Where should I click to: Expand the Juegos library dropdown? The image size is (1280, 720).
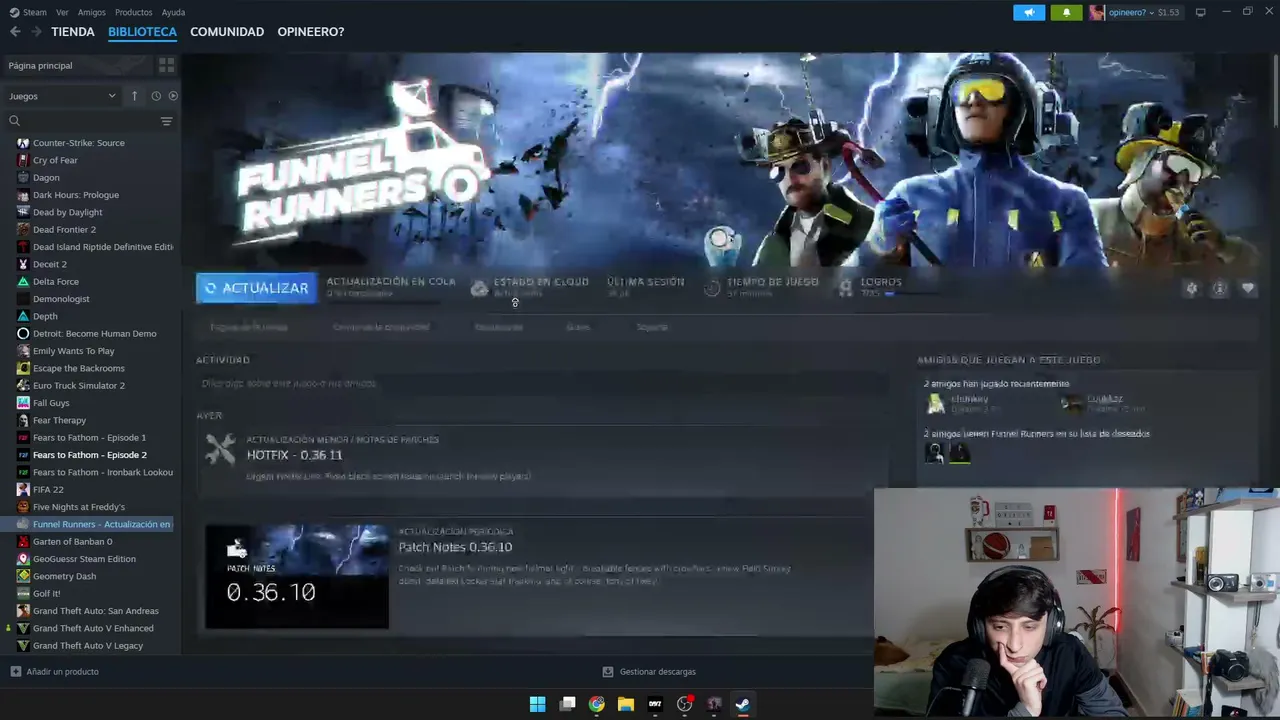pyautogui.click(x=62, y=96)
